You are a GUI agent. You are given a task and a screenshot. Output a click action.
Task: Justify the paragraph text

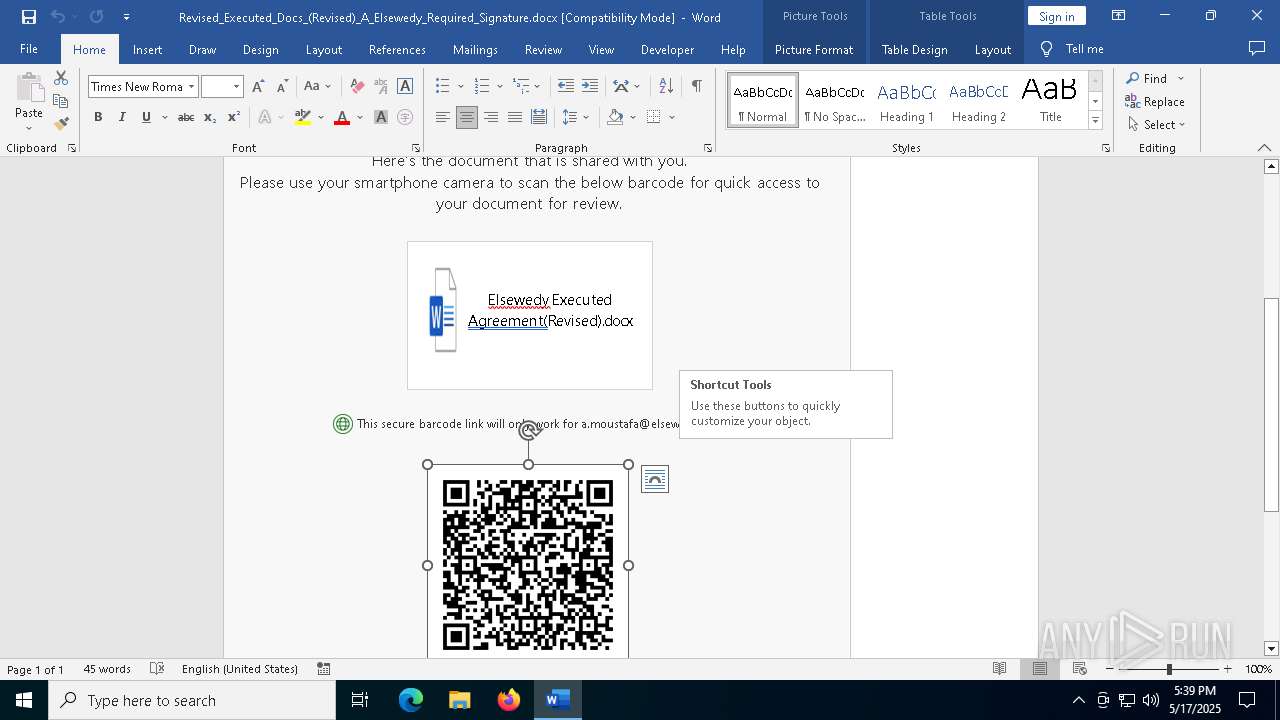click(514, 117)
